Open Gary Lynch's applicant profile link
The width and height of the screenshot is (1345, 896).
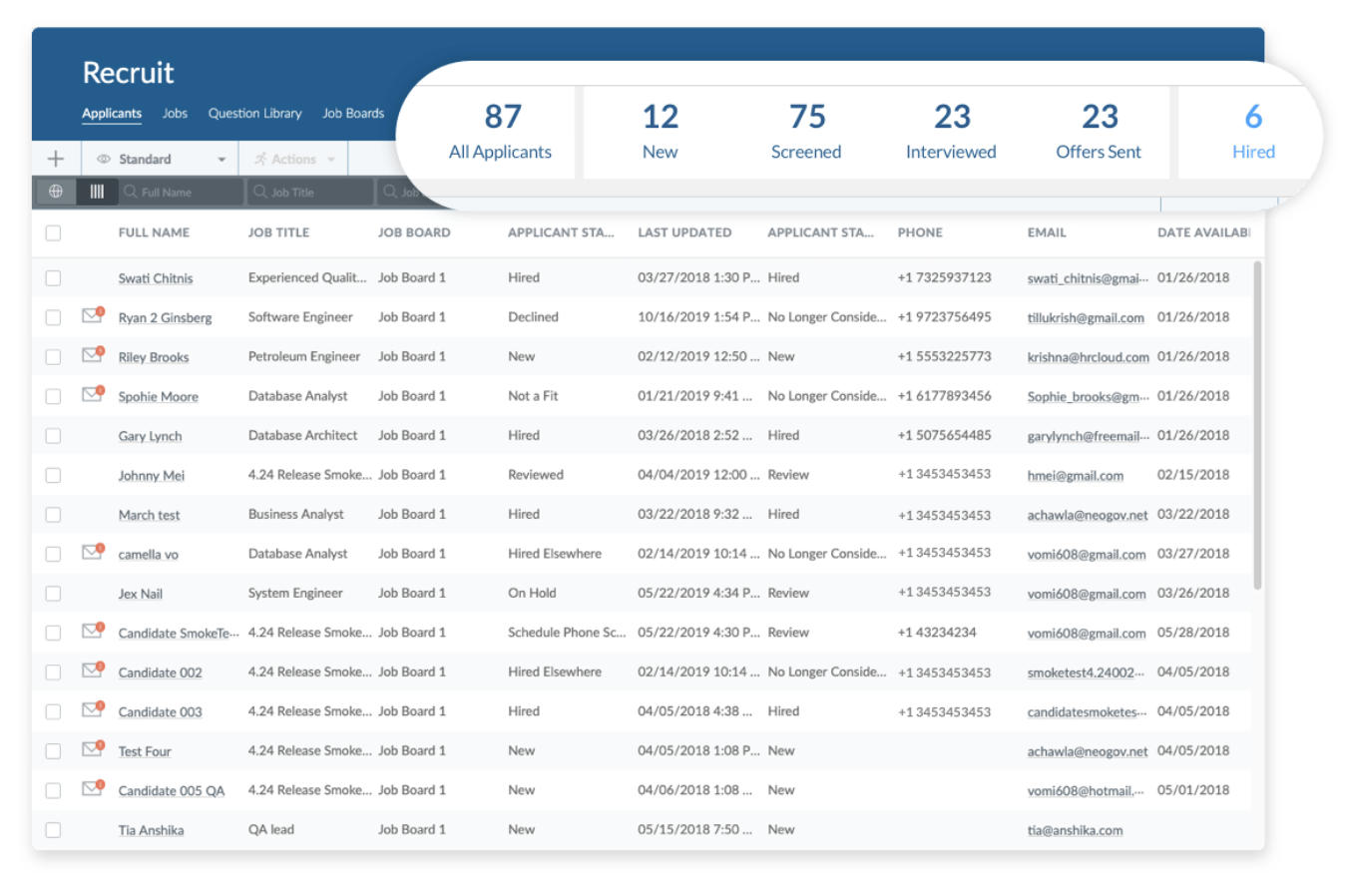click(150, 436)
